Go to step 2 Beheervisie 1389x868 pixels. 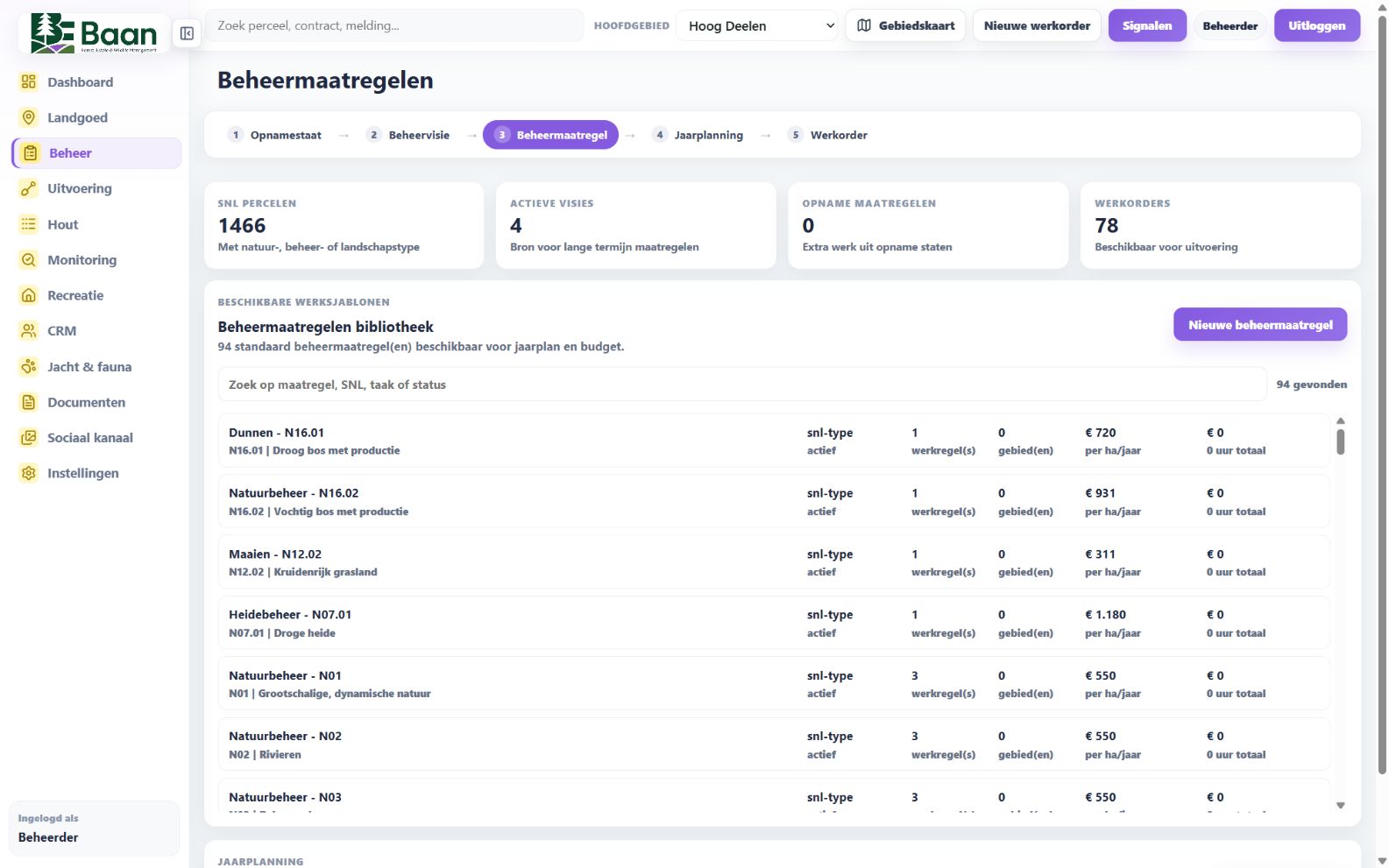[x=408, y=135]
